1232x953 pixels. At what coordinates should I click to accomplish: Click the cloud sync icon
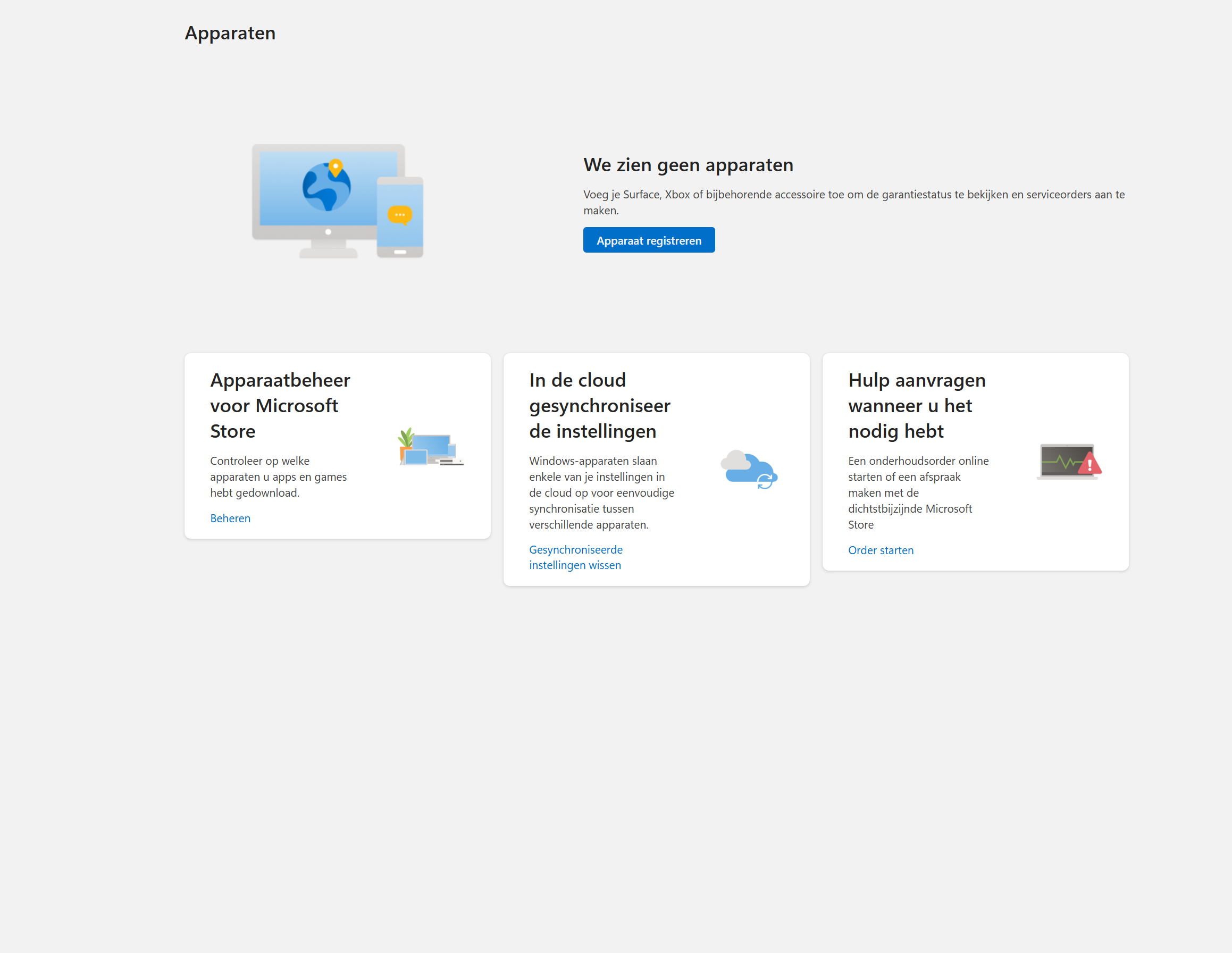pyautogui.click(x=749, y=470)
